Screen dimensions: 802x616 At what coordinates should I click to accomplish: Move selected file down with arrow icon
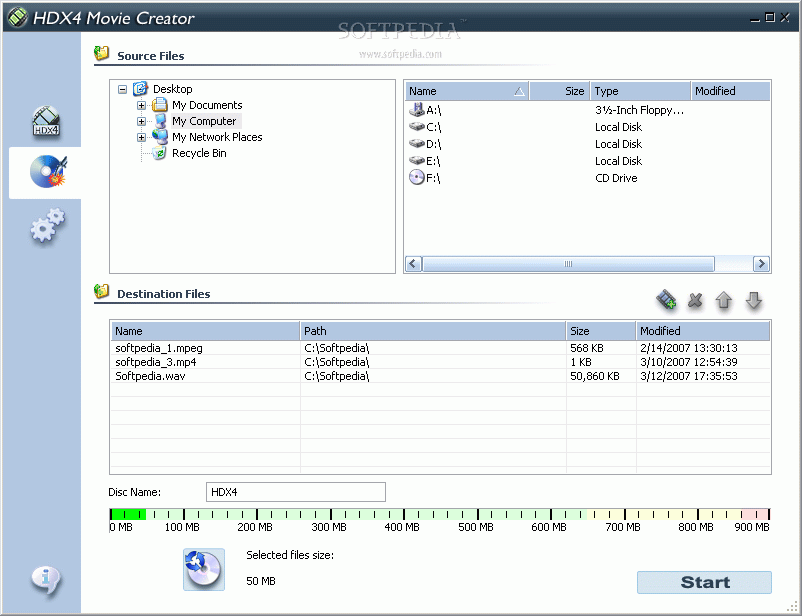click(753, 300)
